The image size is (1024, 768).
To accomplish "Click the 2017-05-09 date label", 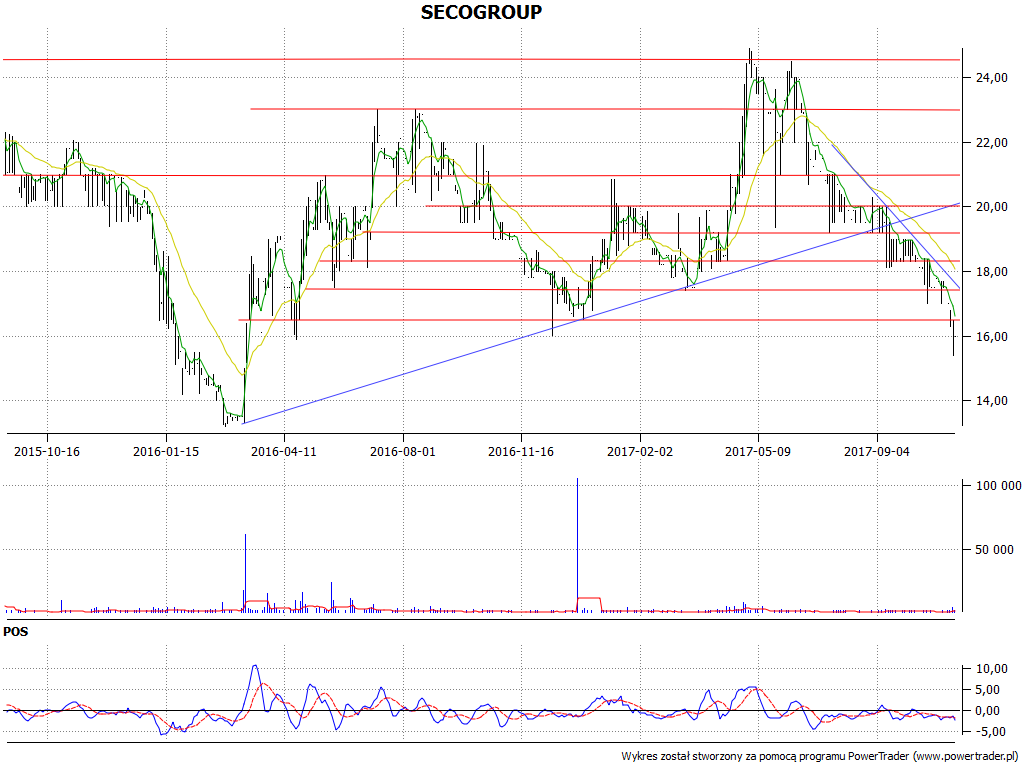I will click(758, 451).
